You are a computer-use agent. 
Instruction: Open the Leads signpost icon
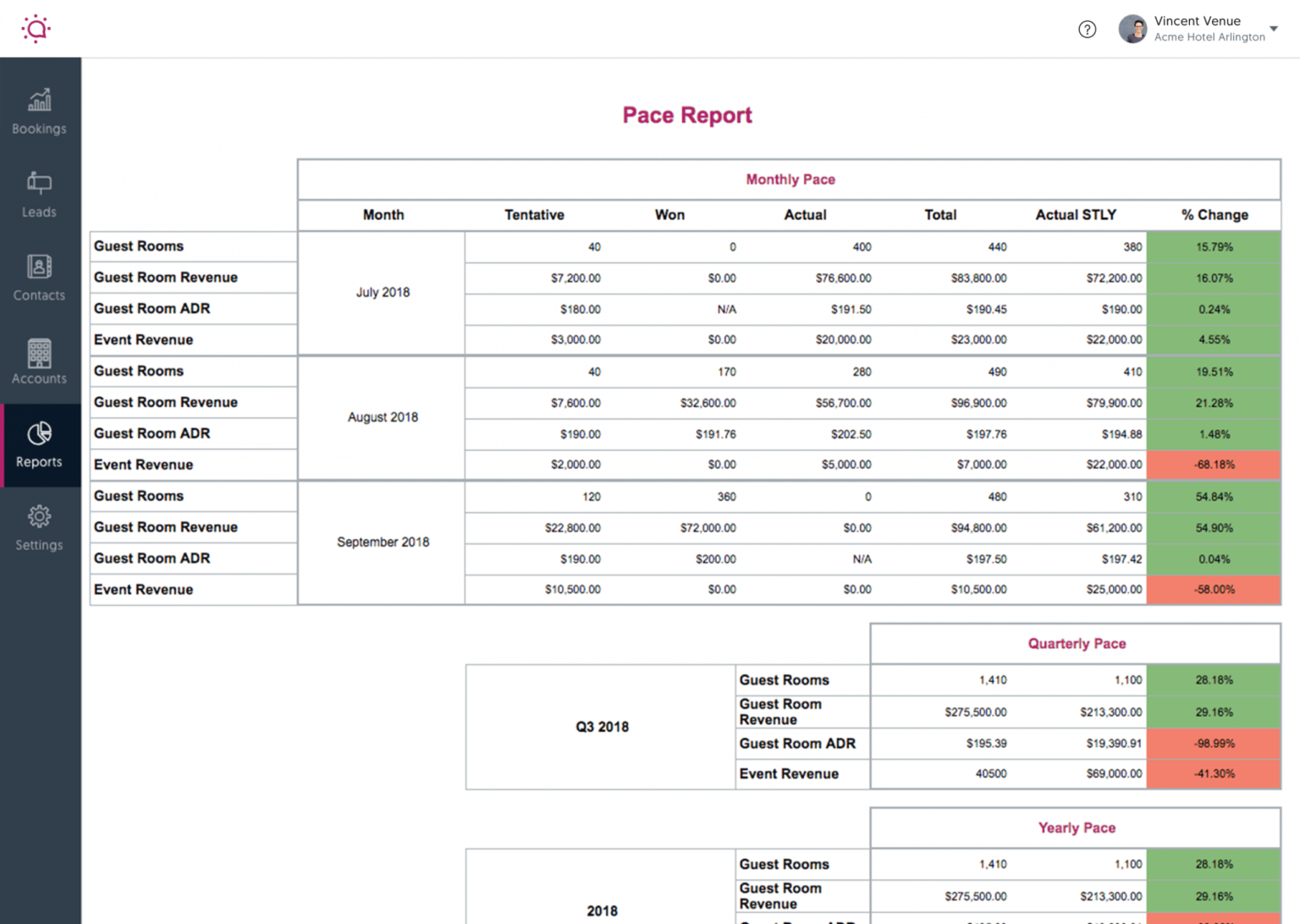(x=39, y=183)
